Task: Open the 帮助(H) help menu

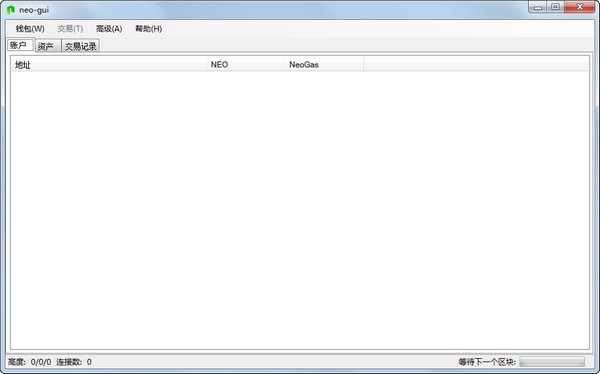Action: [x=148, y=29]
